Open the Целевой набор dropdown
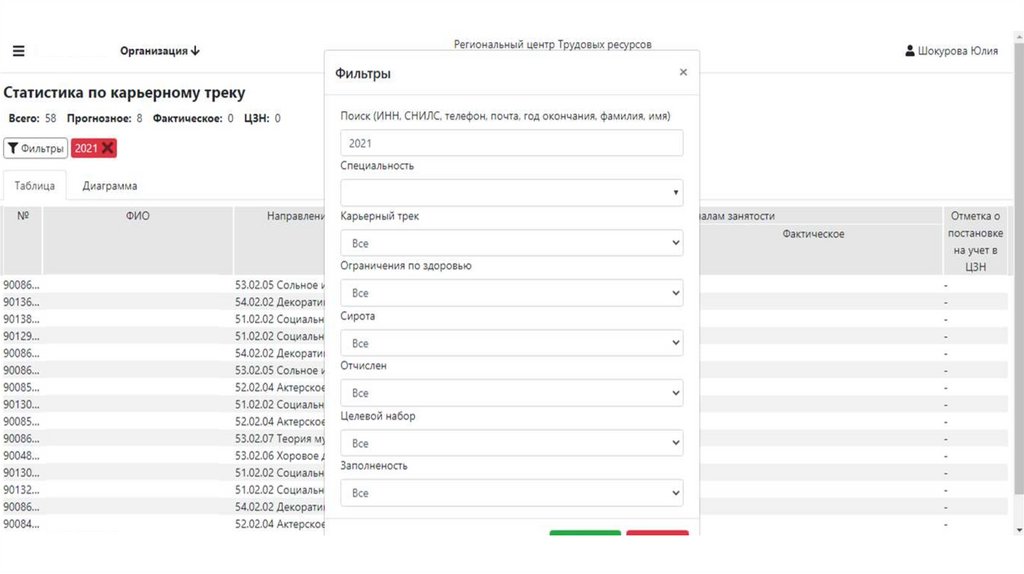1024x574 pixels. point(511,443)
